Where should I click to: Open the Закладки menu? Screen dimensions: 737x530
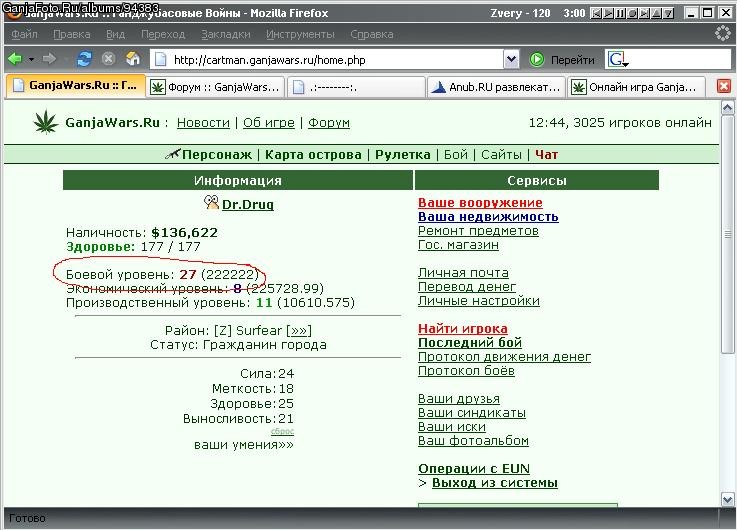[x=226, y=34]
